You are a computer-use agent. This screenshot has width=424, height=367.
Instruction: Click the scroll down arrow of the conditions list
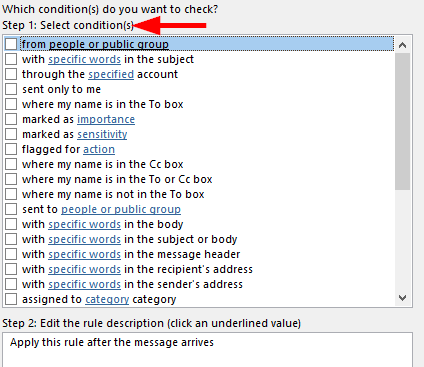[402, 298]
